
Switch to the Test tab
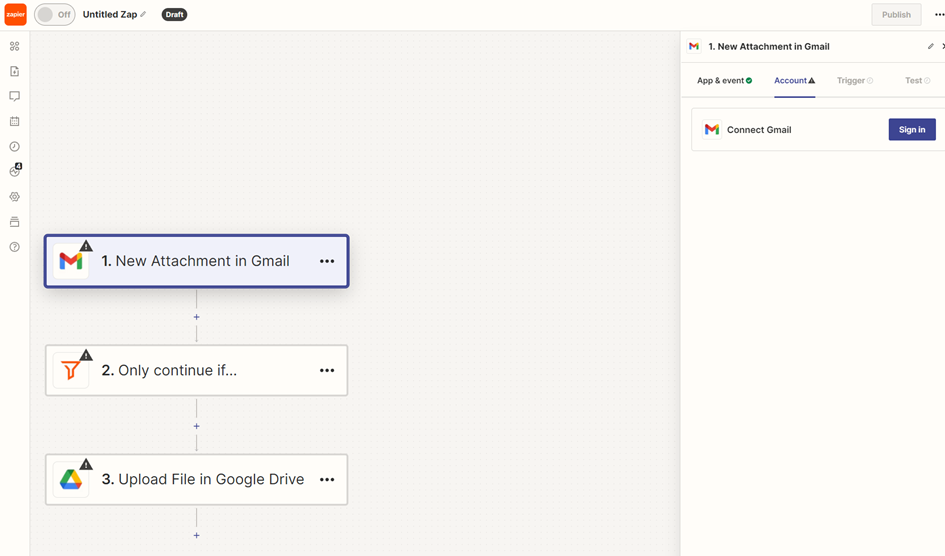coord(917,80)
